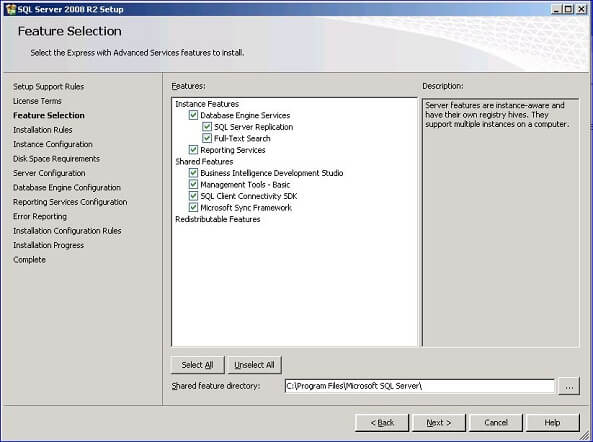
Task: Click the Unselect All button
Action: (x=254, y=365)
